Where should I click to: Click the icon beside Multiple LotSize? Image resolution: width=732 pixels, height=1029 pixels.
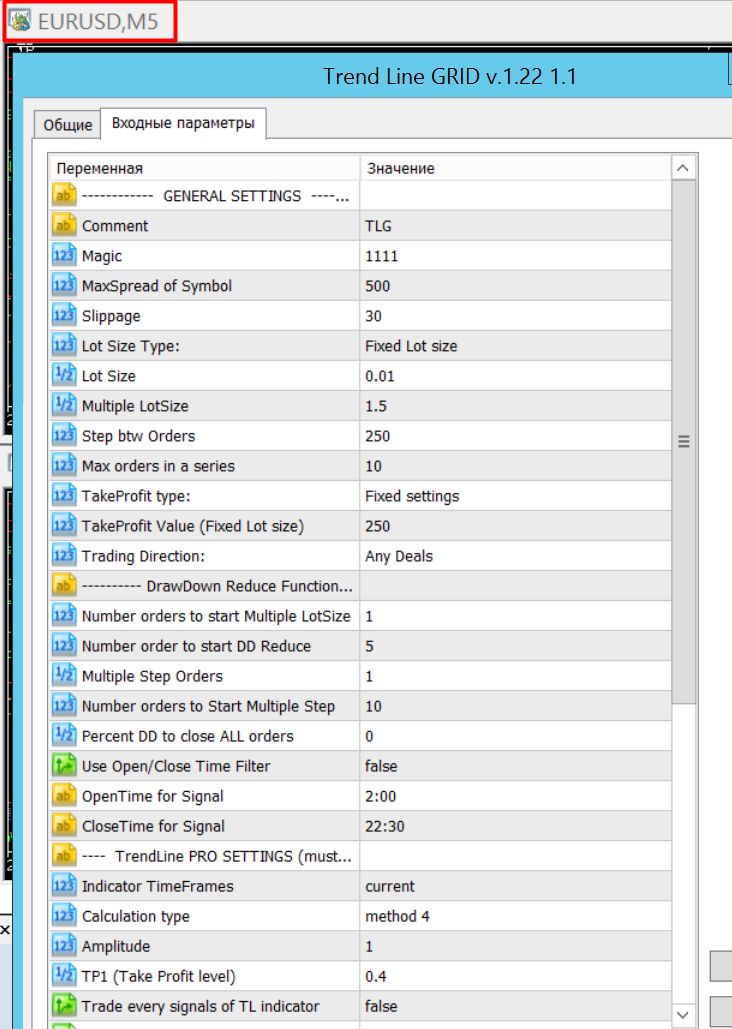coord(64,406)
